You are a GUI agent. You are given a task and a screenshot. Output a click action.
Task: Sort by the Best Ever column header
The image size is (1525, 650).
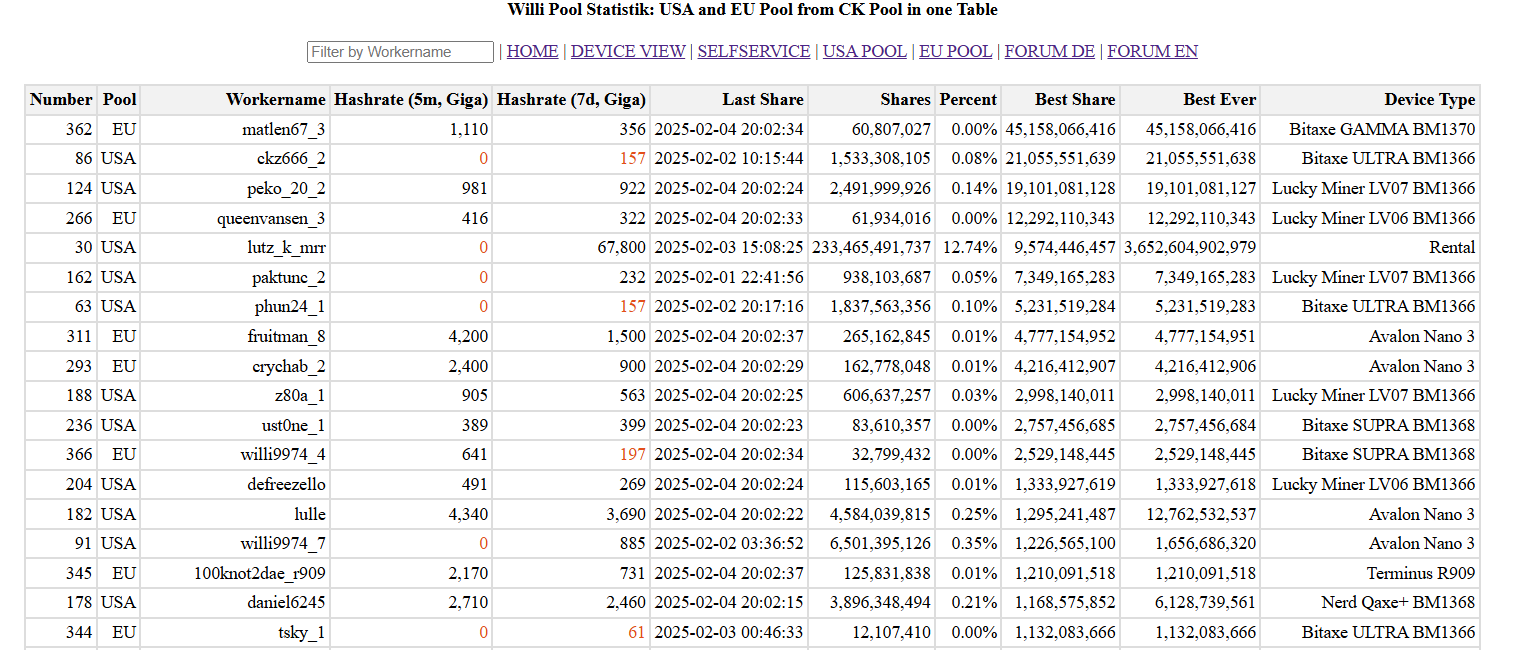[1190, 100]
